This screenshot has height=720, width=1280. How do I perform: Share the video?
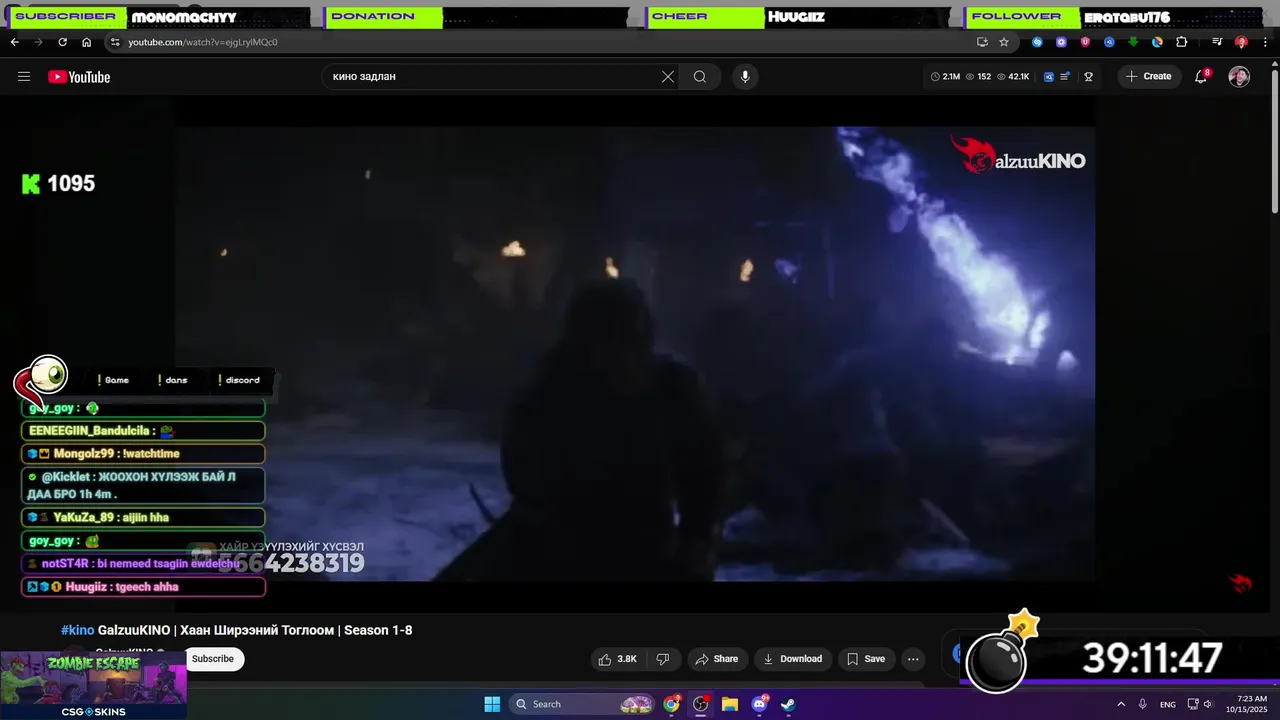click(716, 659)
